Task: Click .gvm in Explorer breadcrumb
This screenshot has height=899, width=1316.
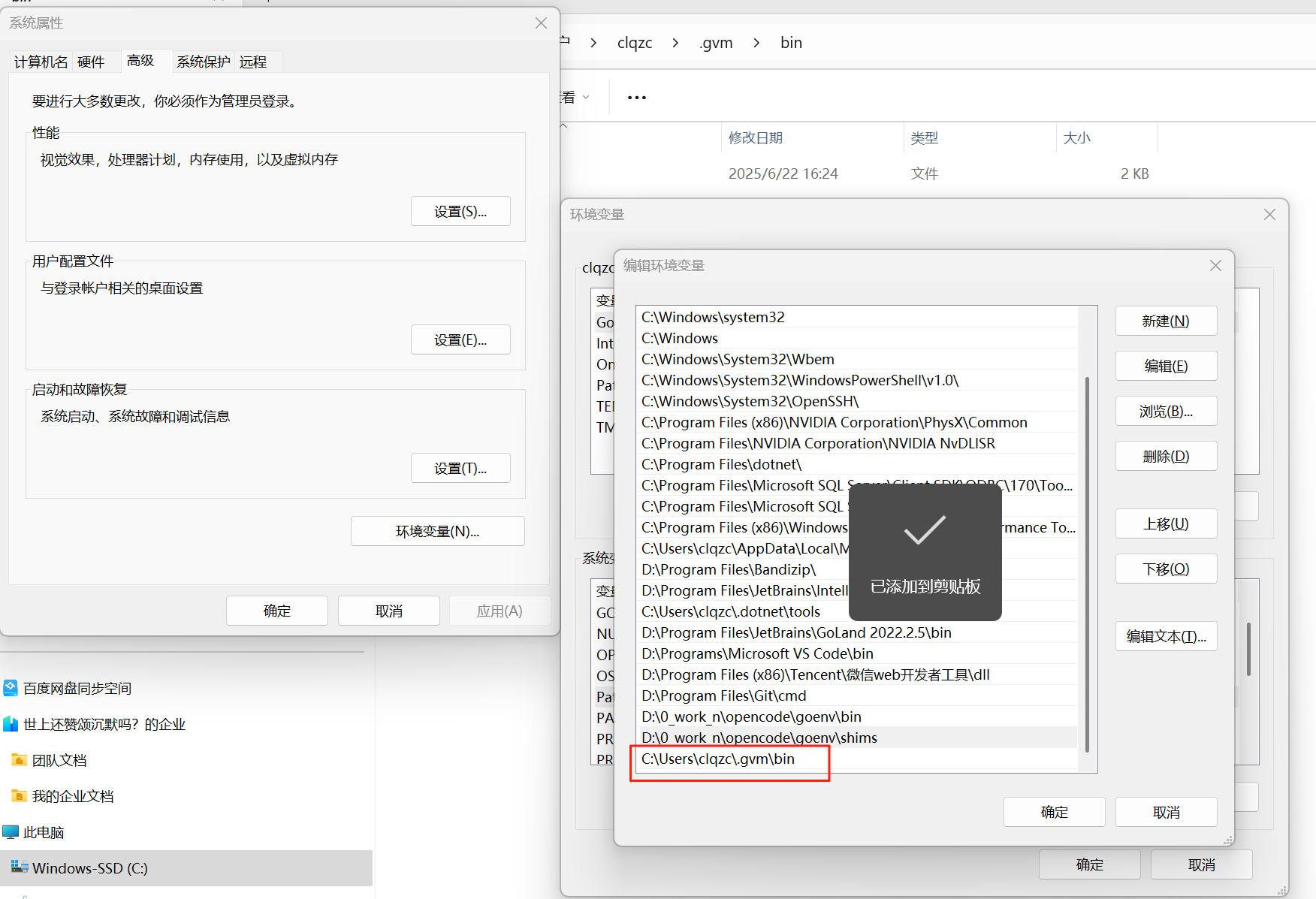Action: [716, 43]
